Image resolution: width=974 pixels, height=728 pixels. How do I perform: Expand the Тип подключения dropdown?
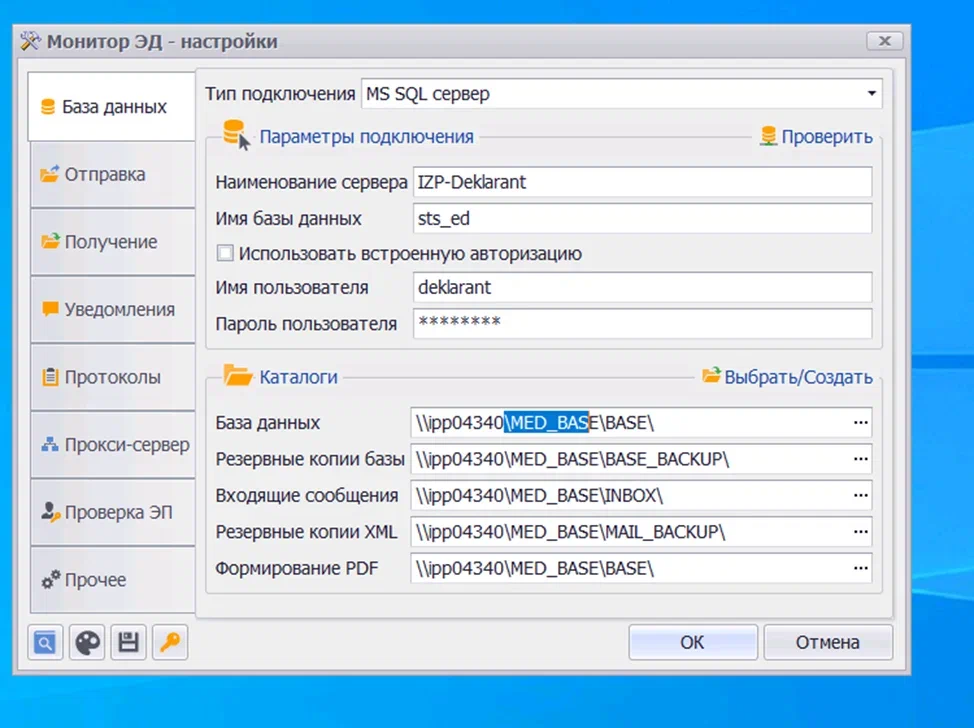pos(872,93)
